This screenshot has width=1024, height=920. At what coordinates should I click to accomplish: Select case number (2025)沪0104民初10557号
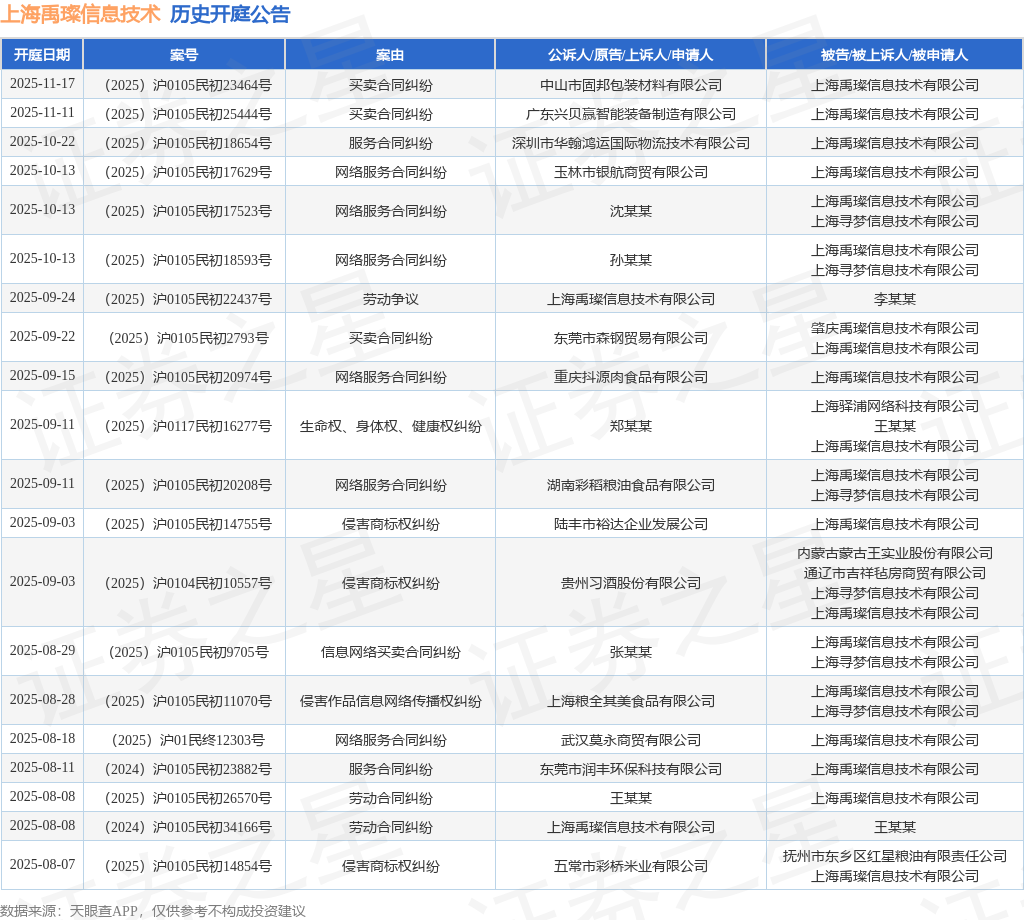coord(188,583)
